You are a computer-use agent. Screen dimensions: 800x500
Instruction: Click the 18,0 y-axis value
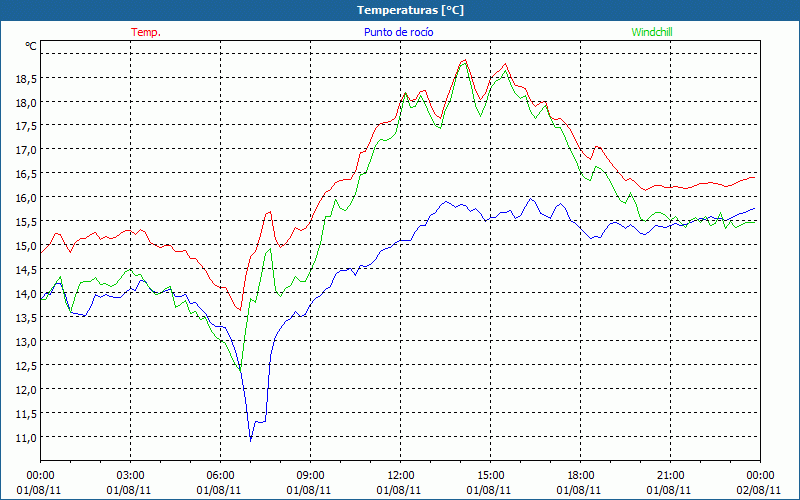click(x=26, y=103)
